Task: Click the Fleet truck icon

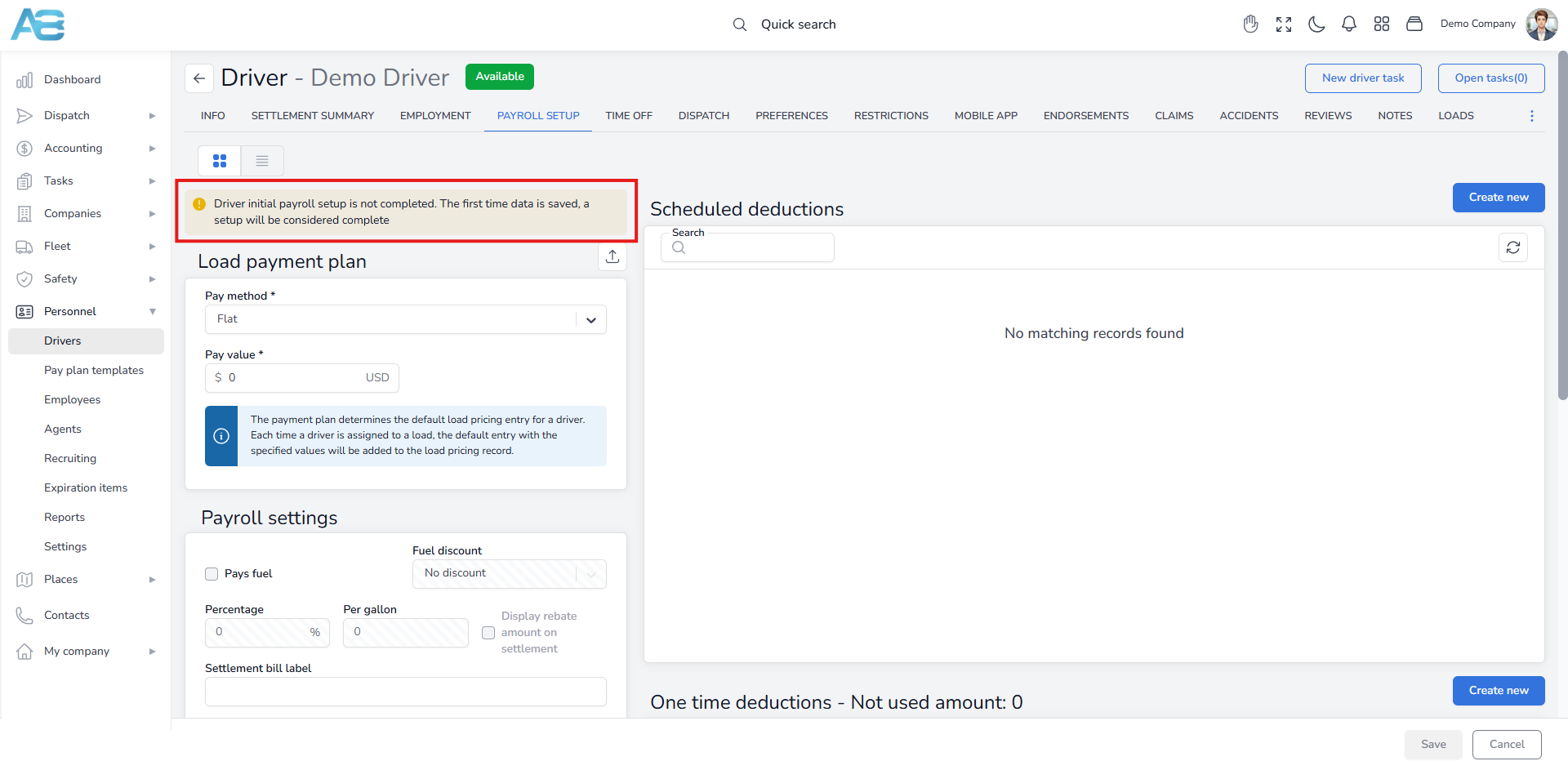Action: coord(24,247)
